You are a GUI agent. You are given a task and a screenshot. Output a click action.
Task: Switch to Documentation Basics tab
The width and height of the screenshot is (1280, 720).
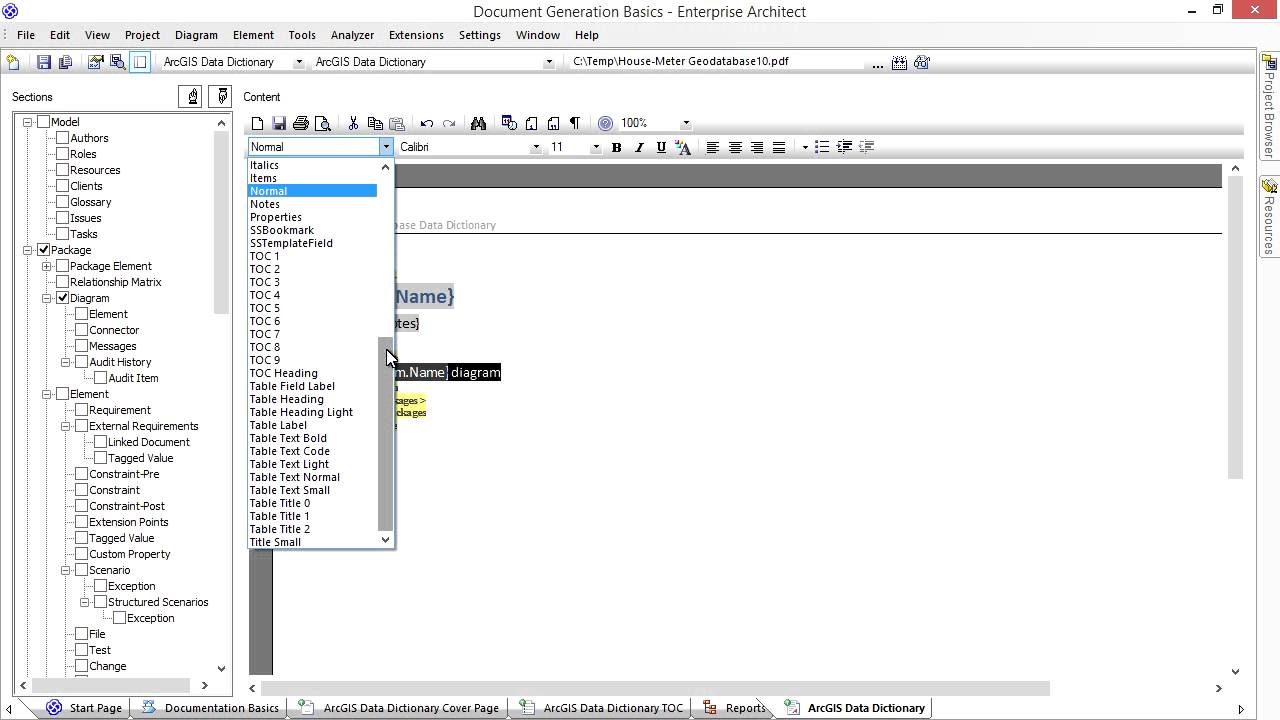(x=211, y=708)
